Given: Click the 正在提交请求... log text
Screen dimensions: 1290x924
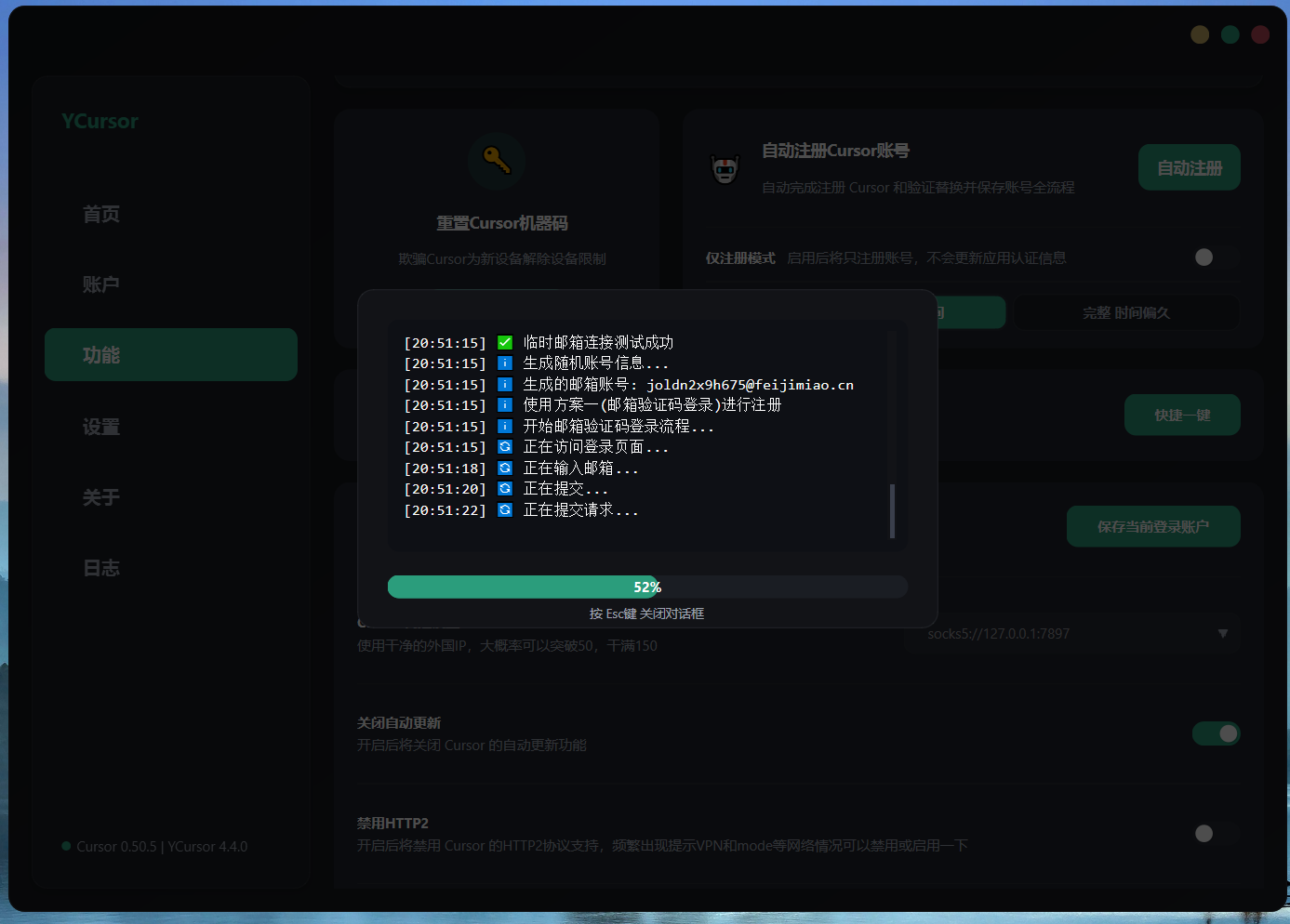Looking at the screenshot, I should pyautogui.click(x=581, y=509).
